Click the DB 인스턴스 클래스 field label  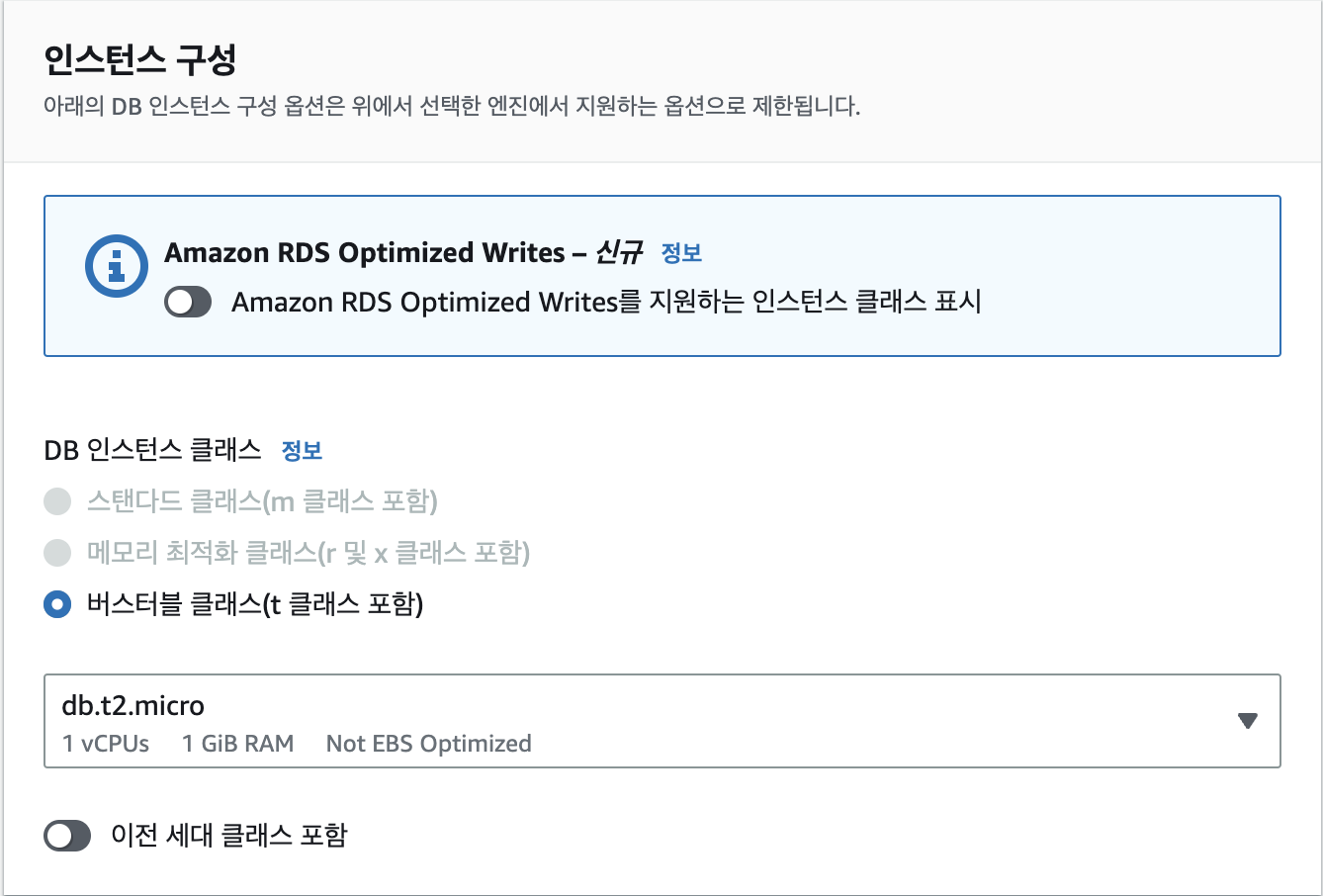coord(153,451)
